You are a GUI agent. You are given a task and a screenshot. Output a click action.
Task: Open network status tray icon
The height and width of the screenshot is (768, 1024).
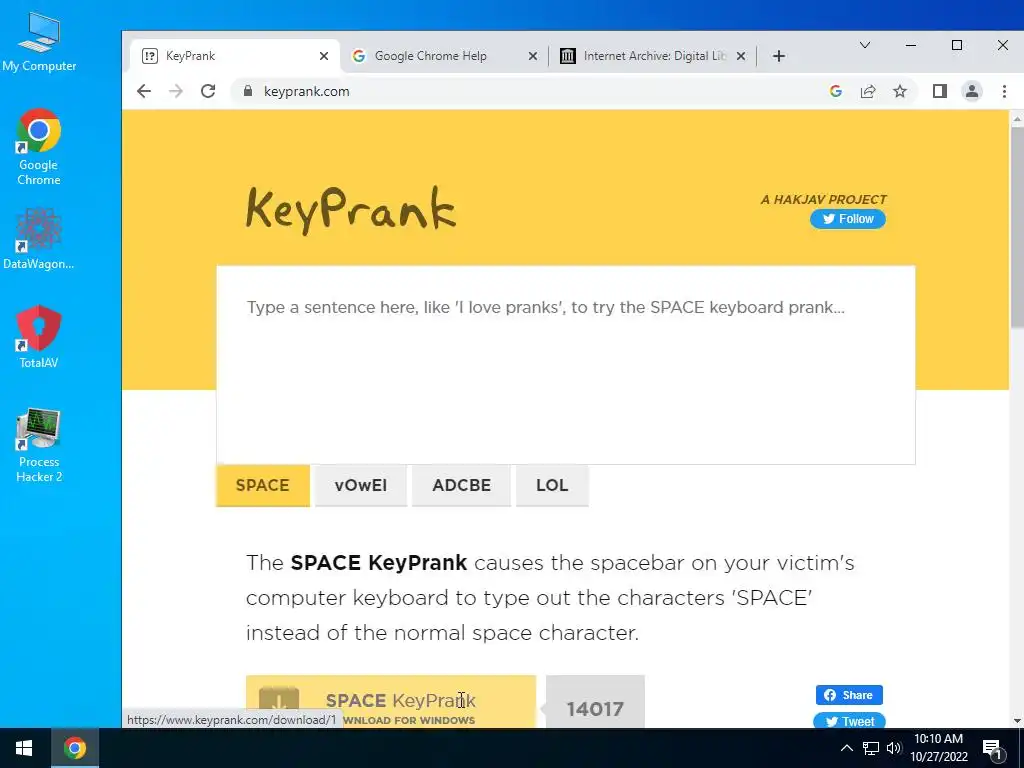point(871,748)
